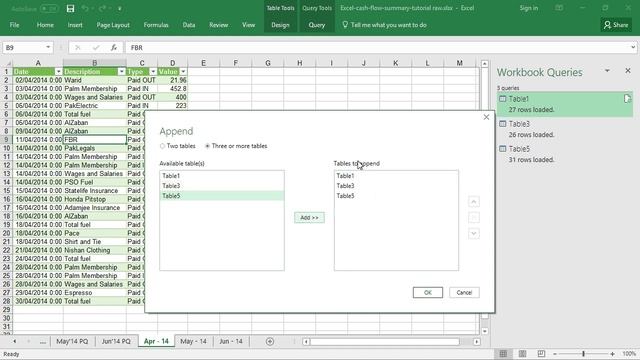Click the Undo arrow icon

(85, 9)
